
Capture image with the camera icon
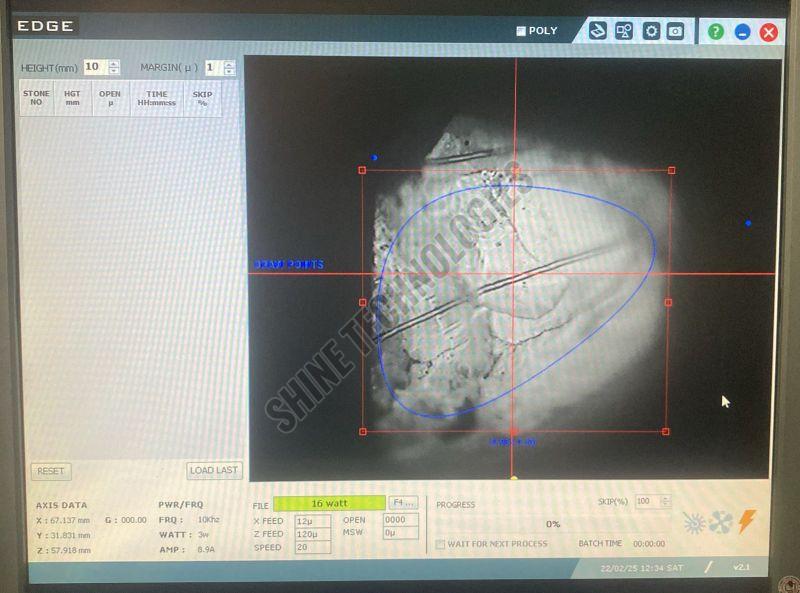pos(676,31)
